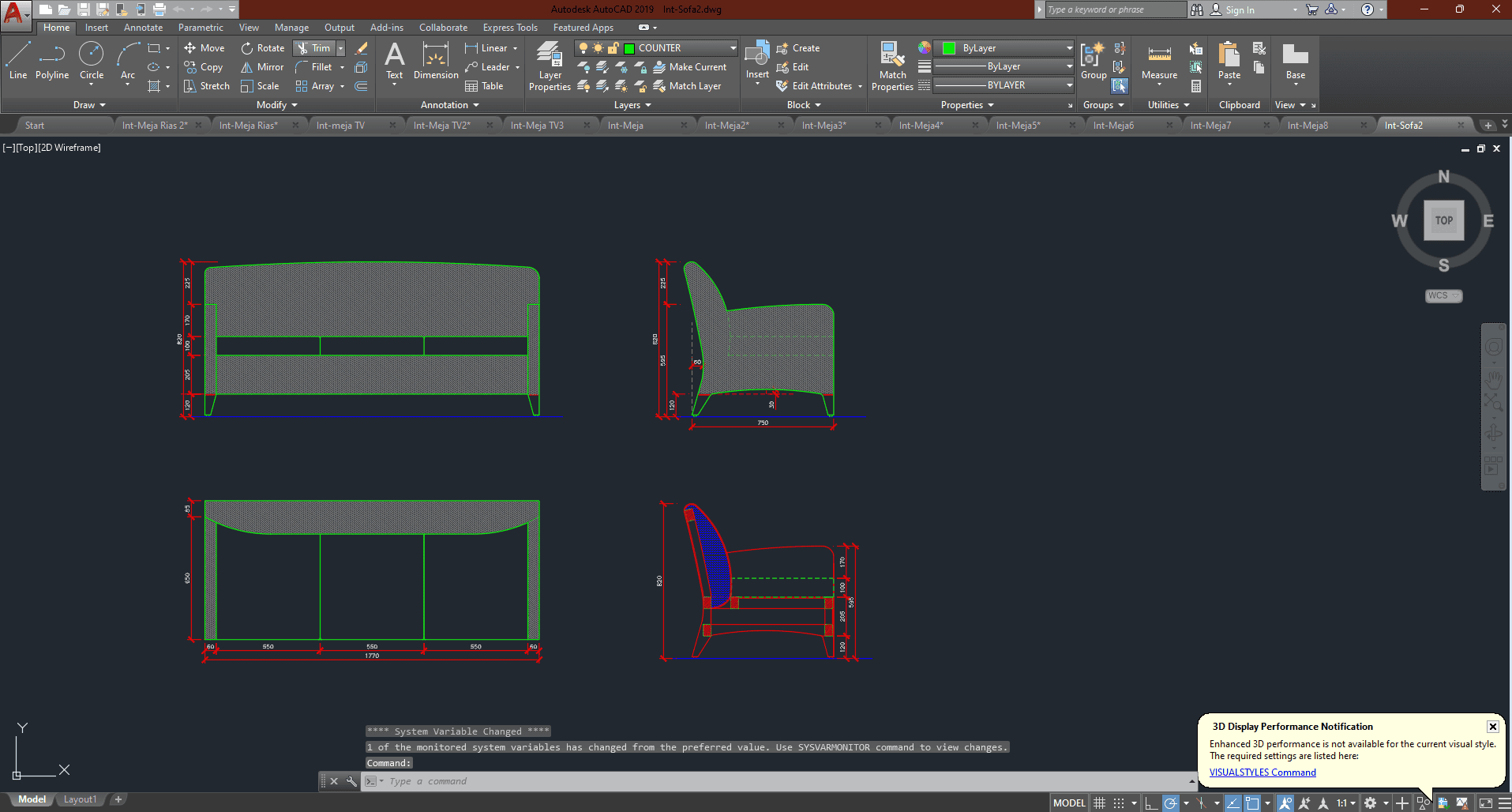Select the Polyline tool

[x=51, y=62]
